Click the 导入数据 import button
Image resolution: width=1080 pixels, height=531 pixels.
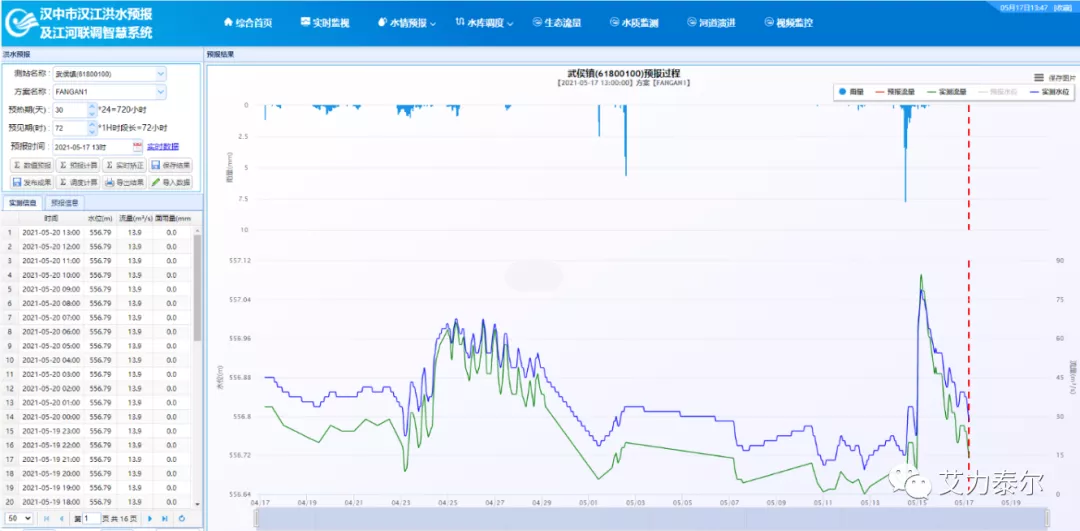[x=171, y=182]
